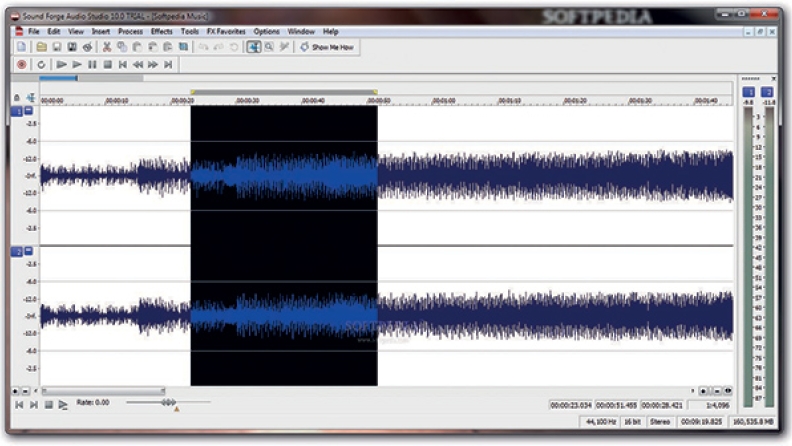Screen dimensions: 792x446
Task: Rewind the audio
Action: (137, 65)
